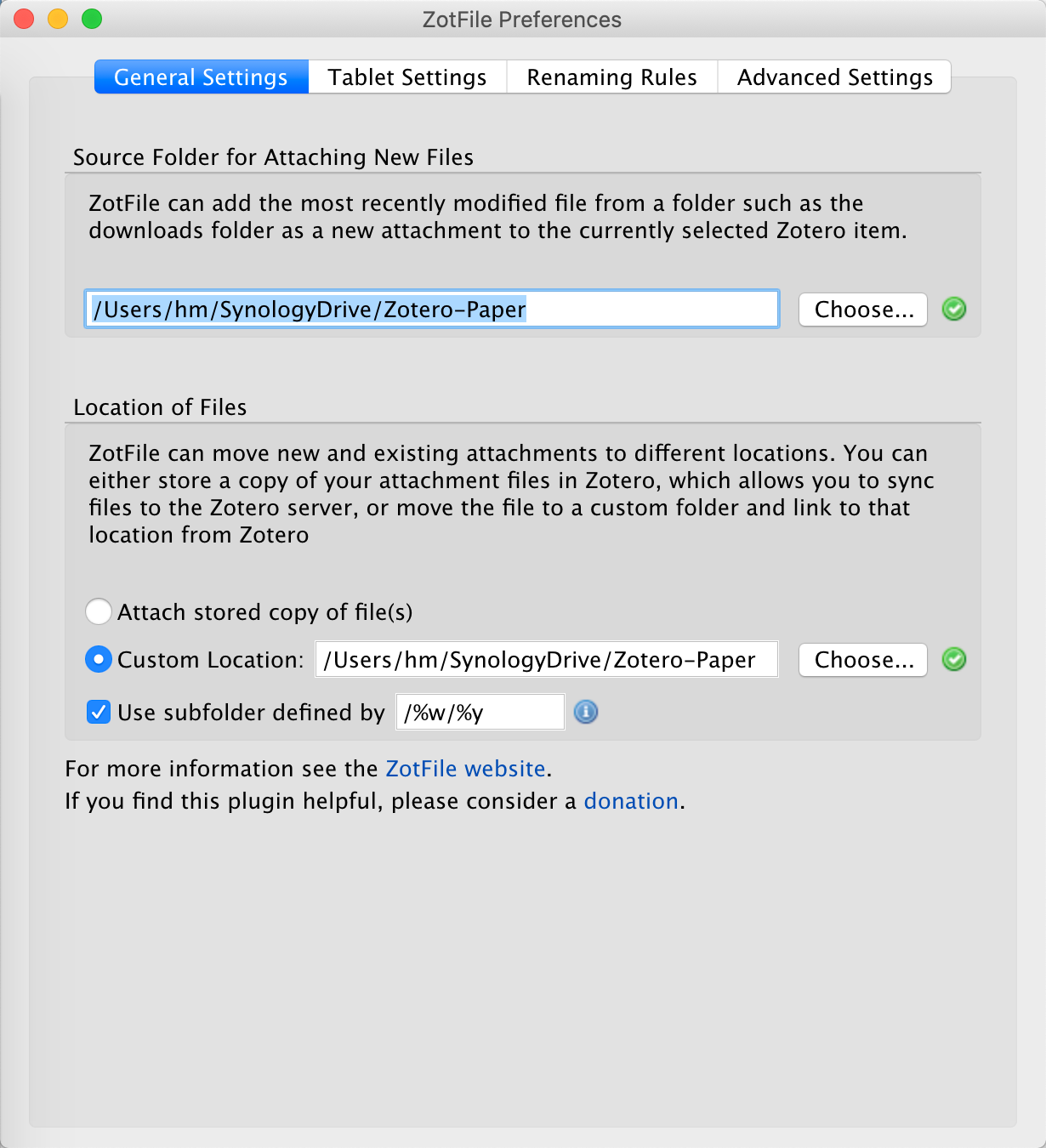Screen dimensions: 1046x1148
Task: Go to the Advanced Settings tab
Action: point(835,77)
